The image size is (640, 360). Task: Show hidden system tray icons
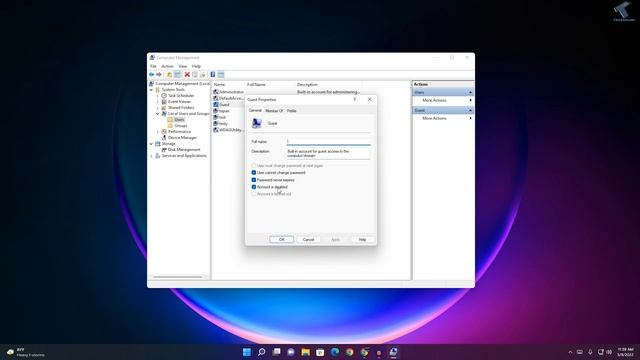[x=570, y=352]
